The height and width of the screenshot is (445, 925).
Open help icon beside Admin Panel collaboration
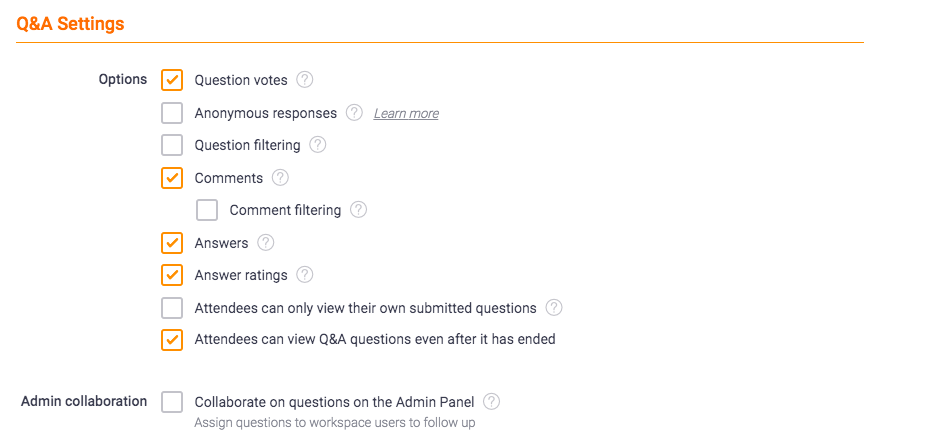pos(491,402)
